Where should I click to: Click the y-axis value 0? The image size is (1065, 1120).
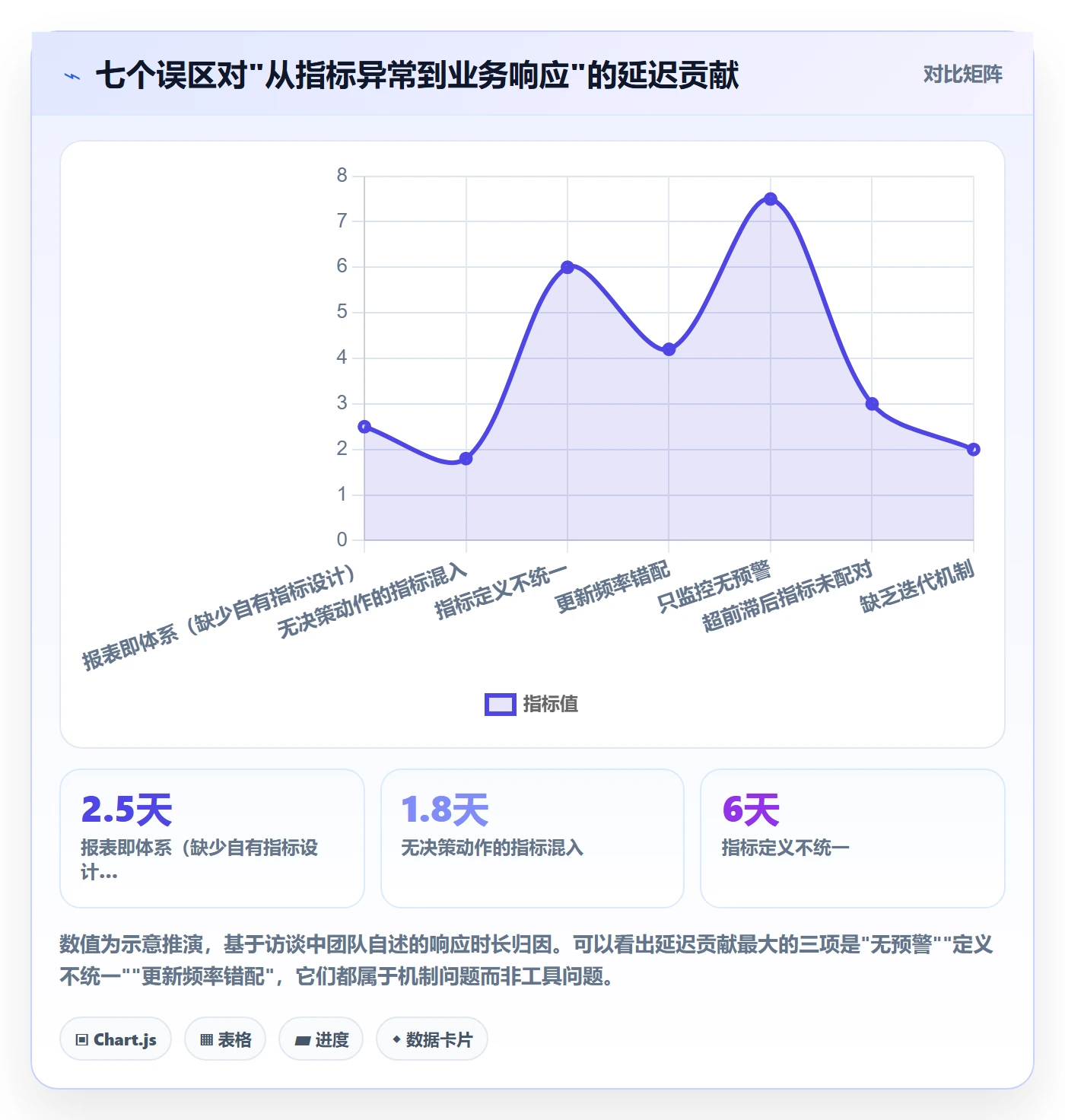(x=342, y=540)
